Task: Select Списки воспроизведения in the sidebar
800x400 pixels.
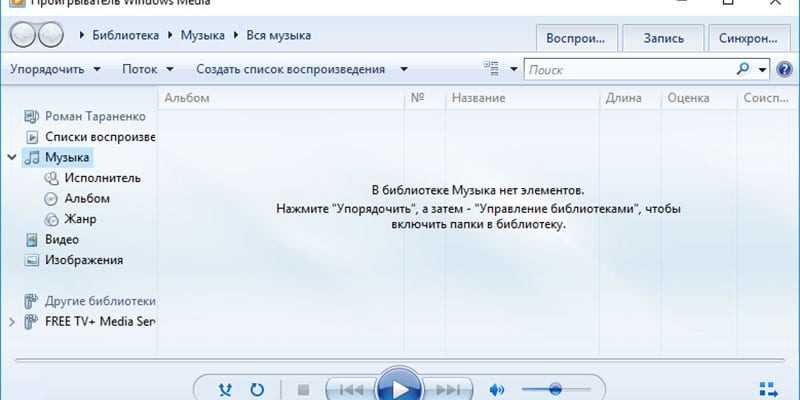Action: (x=100, y=137)
